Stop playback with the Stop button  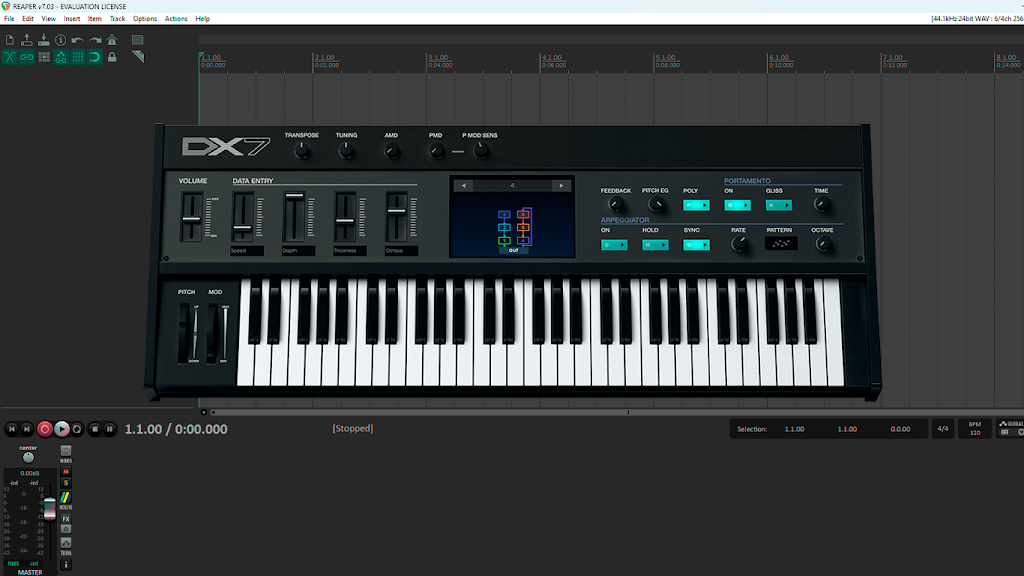tap(95, 429)
